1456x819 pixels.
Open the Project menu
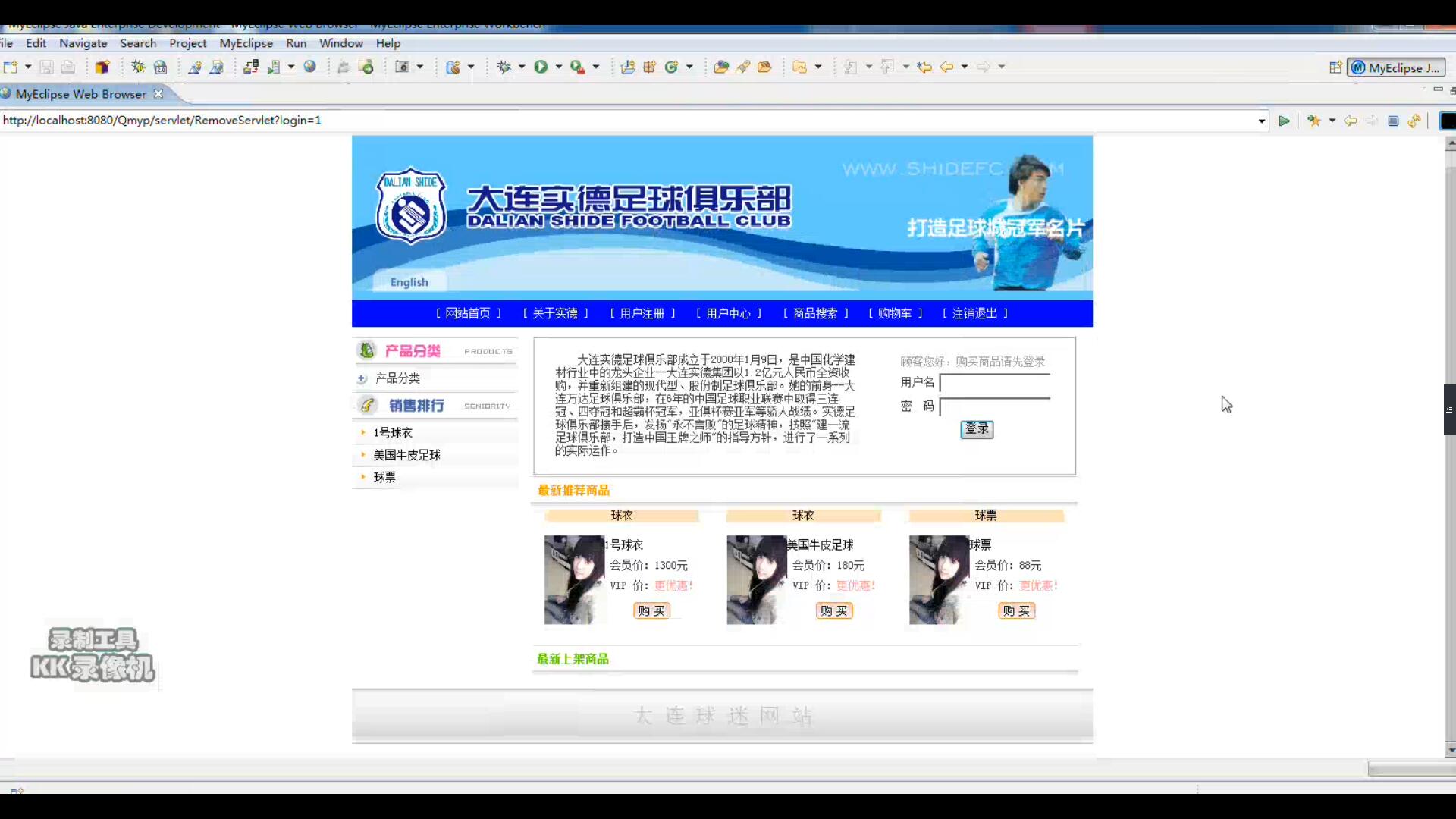pos(188,43)
